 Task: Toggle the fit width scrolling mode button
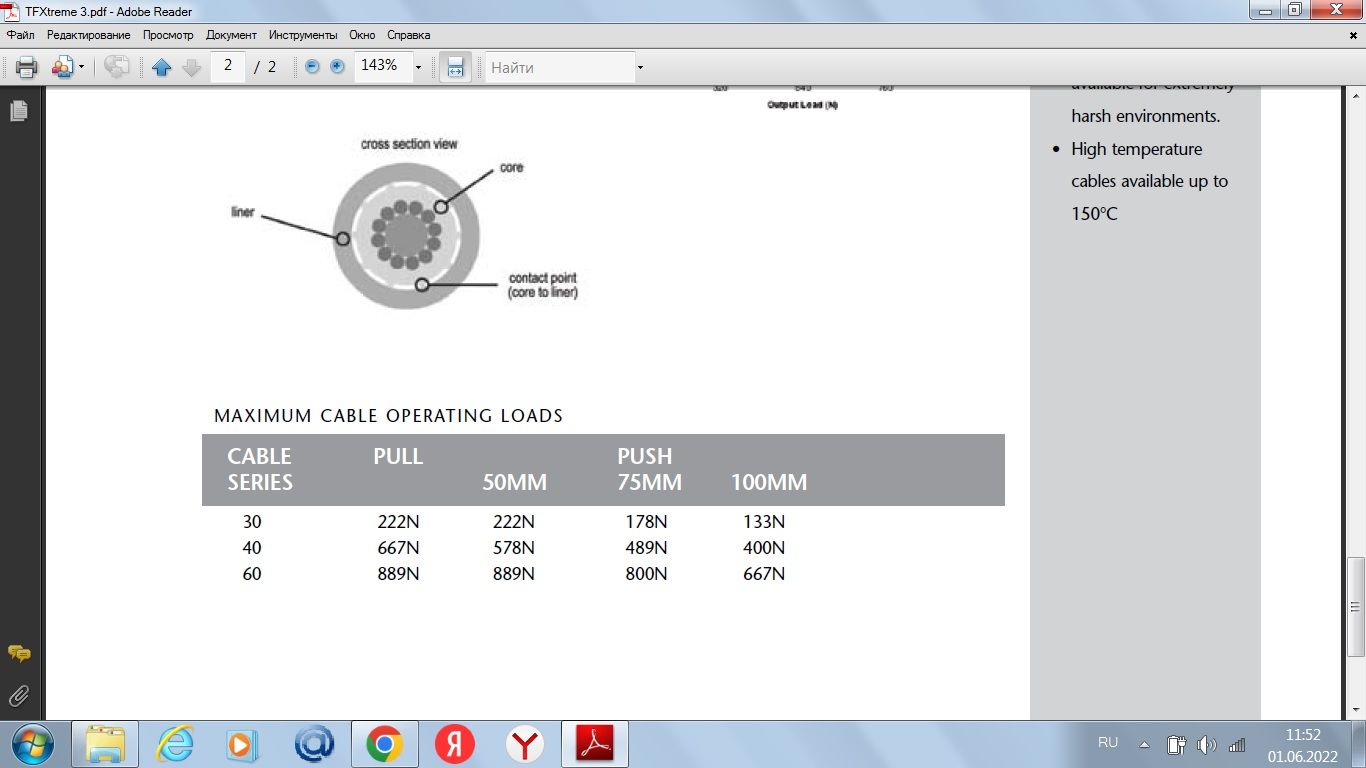[x=455, y=67]
